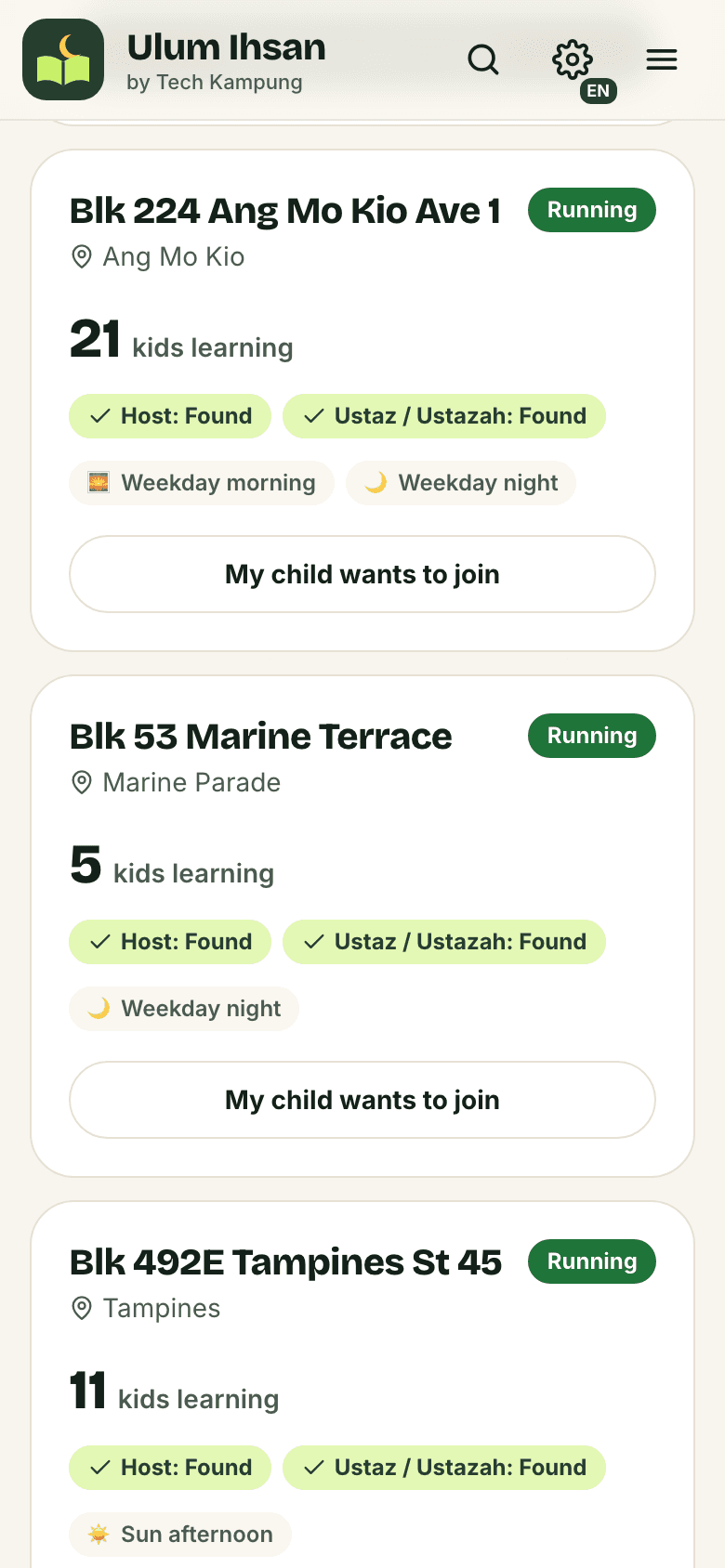Click "My child wants to join" for Blk 53
This screenshot has height=1568, width=725.
click(362, 1100)
